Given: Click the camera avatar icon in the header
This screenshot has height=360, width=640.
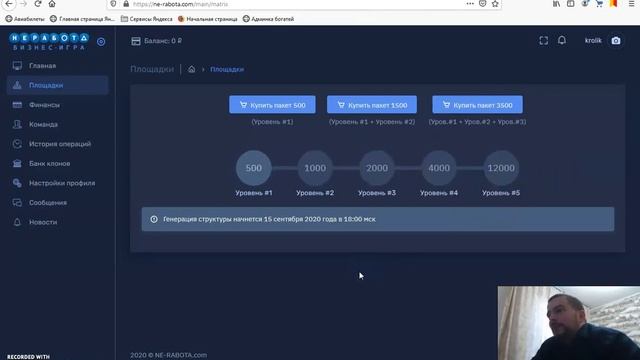Looking at the screenshot, I should pos(616,40).
